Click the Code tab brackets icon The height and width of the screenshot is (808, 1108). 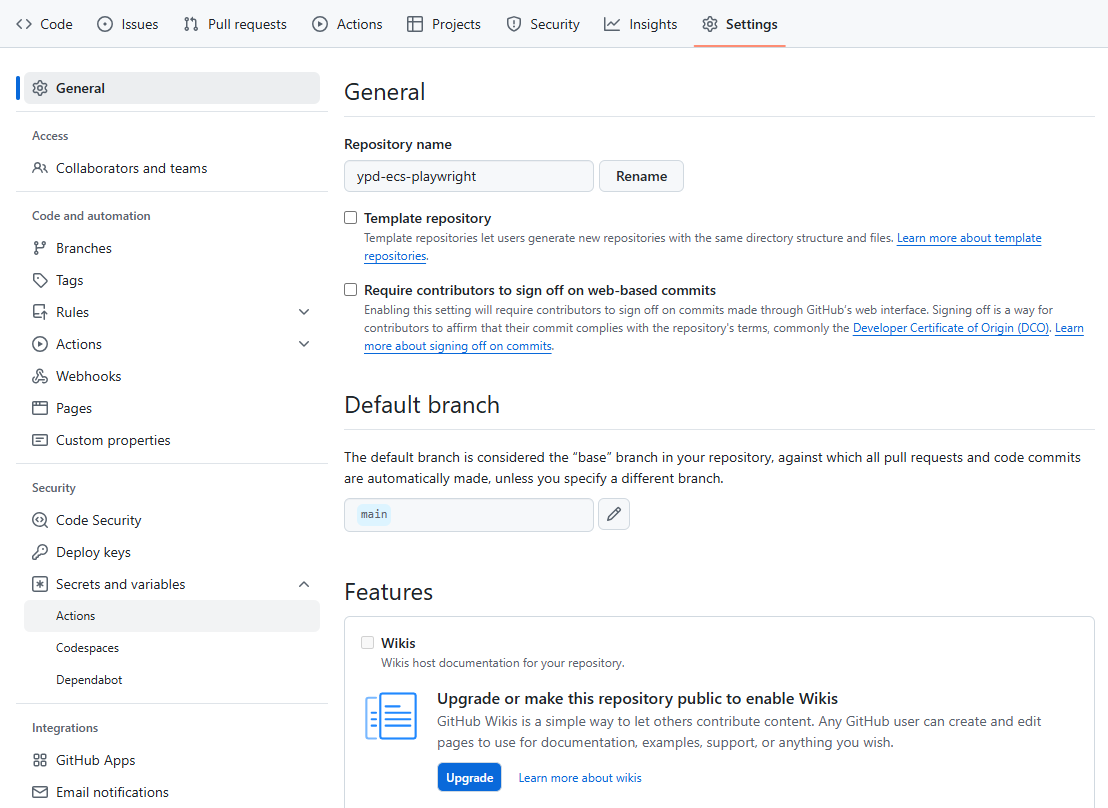point(24,24)
